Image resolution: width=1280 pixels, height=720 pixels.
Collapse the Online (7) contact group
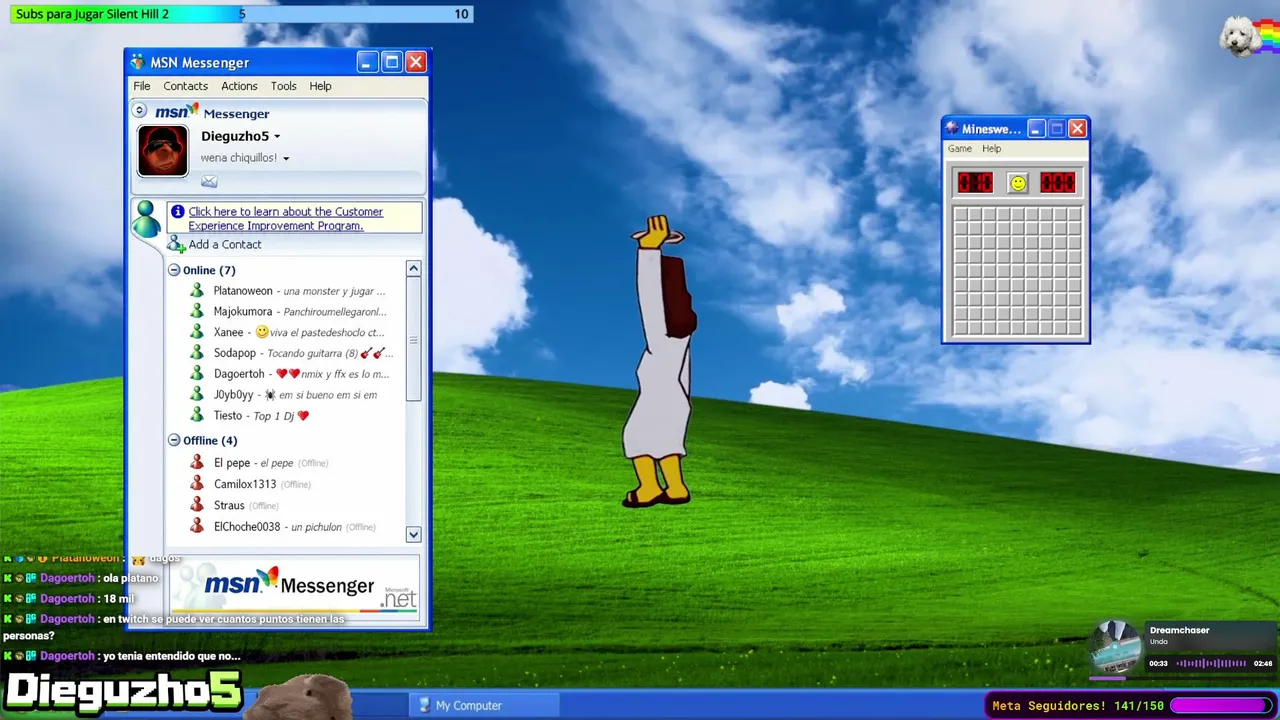tap(174, 270)
